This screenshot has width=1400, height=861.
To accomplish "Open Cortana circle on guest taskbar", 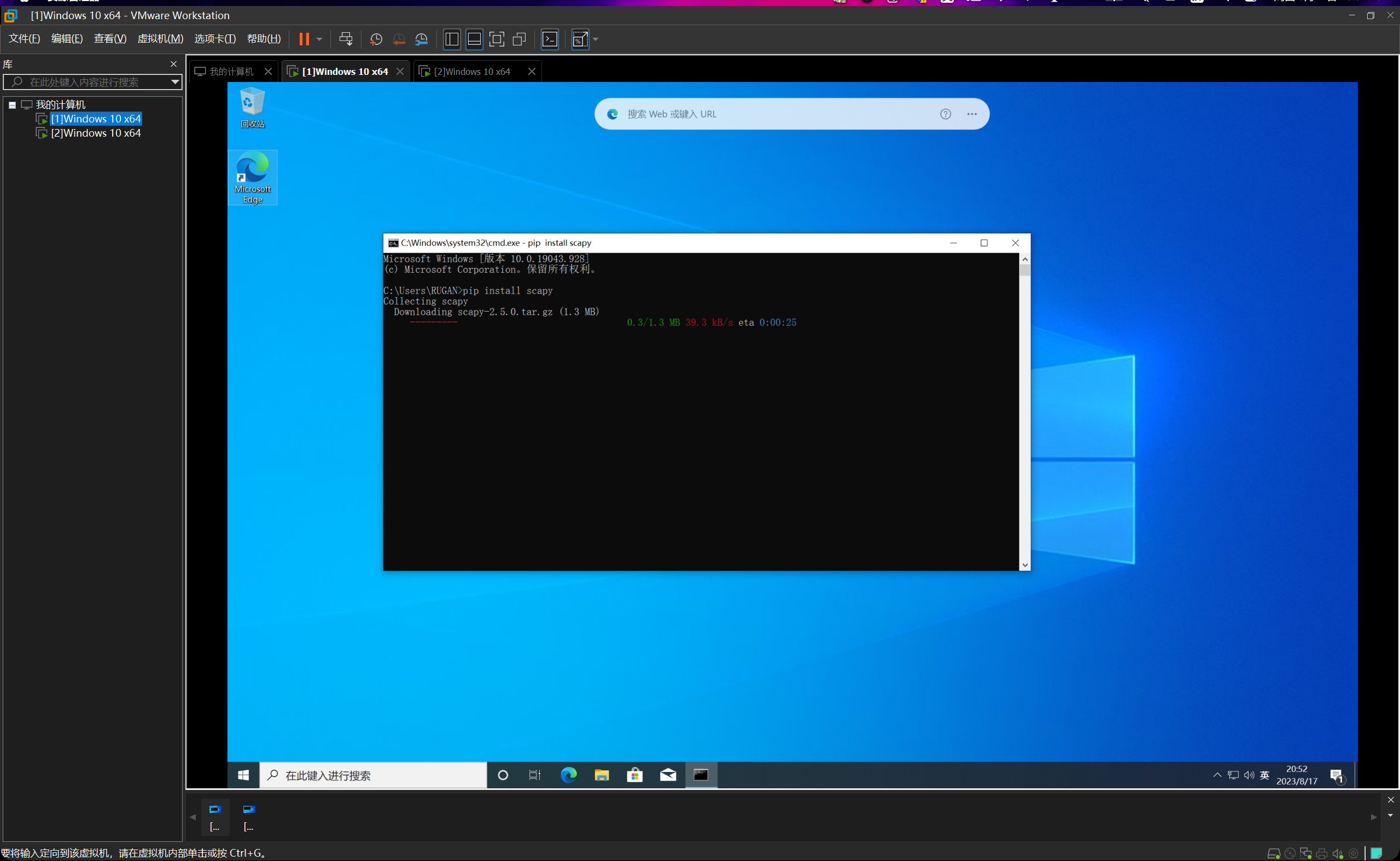I will [503, 775].
